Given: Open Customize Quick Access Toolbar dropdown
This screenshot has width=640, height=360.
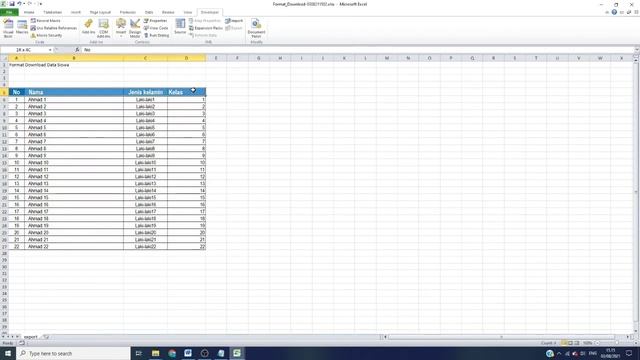Looking at the screenshot, I should pyautogui.click(x=40, y=4).
